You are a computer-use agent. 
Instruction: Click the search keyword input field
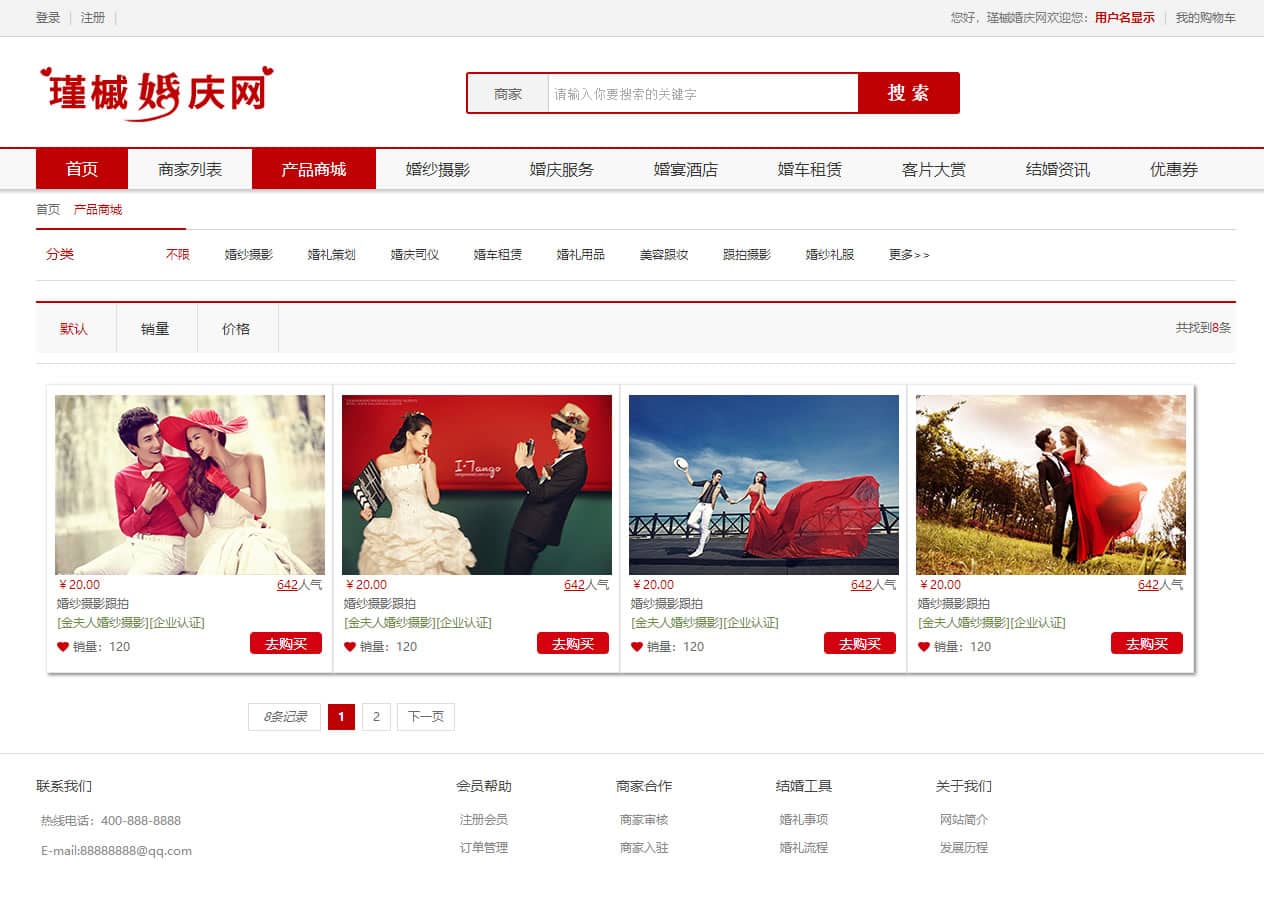pyautogui.click(x=703, y=94)
